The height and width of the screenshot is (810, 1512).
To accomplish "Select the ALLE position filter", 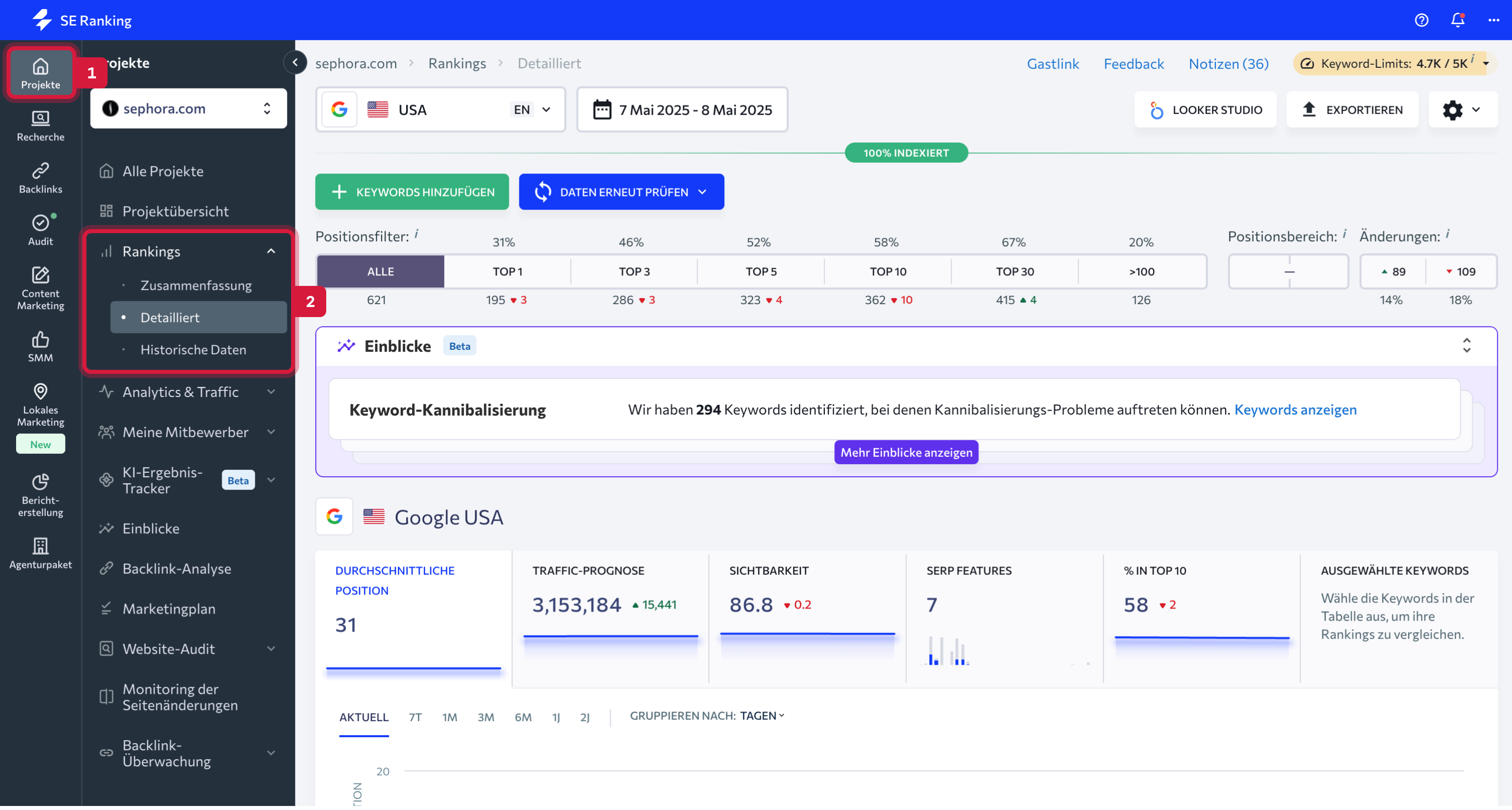I will pyautogui.click(x=381, y=272).
